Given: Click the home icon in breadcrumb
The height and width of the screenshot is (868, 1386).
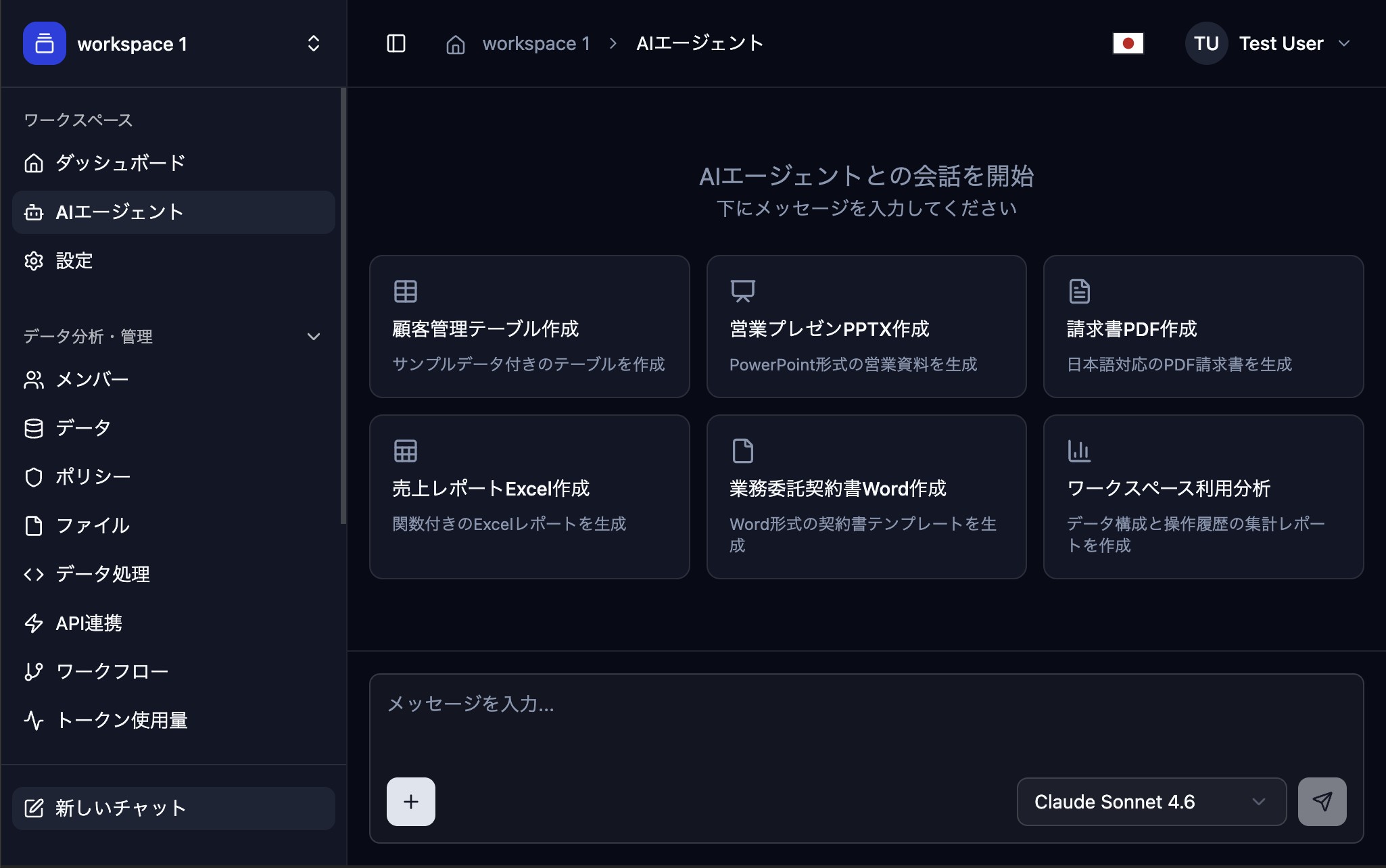Looking at the screenshot, I should pyautogui.click(x=455, y=45).
